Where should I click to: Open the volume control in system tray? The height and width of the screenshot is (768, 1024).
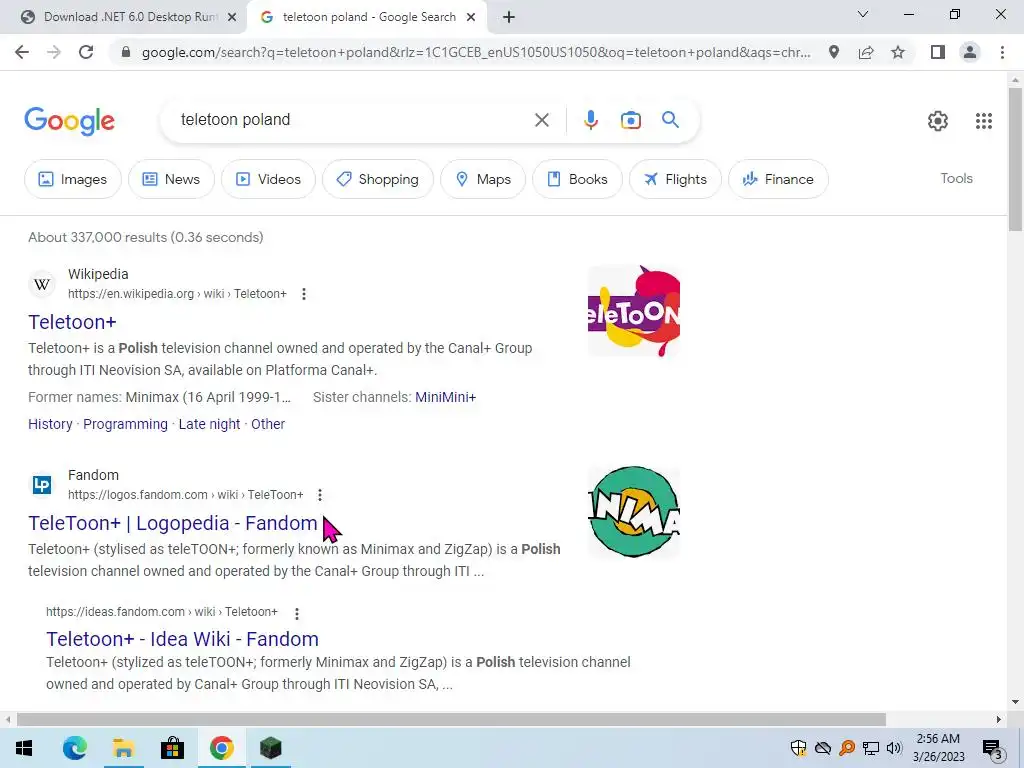pyautogui.click(x=893, y=748)
